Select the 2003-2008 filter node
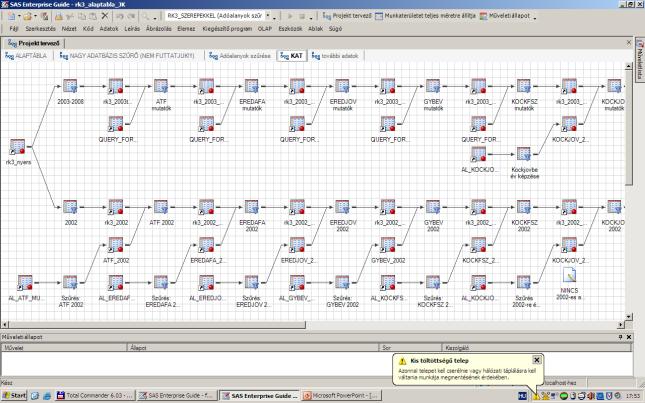 (x=70, y=86)
